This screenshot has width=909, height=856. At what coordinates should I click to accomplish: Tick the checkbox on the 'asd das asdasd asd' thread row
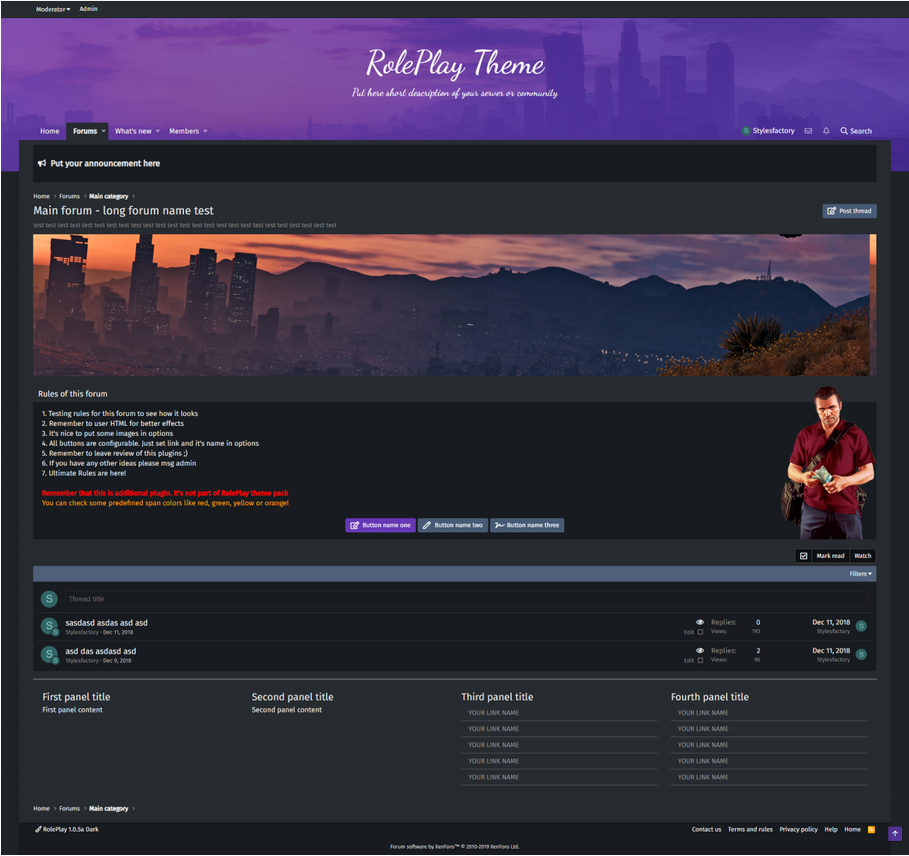(x=700, y=660)
